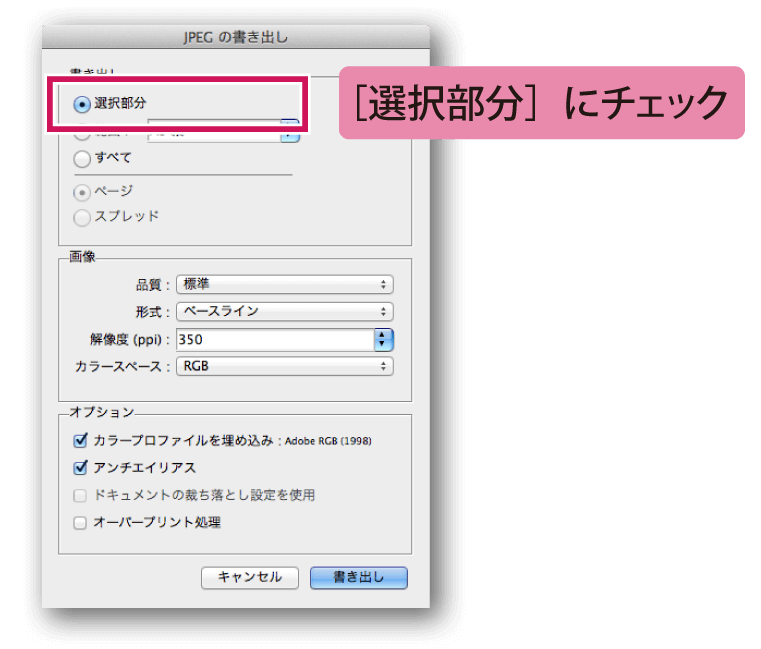Click the pink [選択部分] にチェック callout
This screenshot has height=649, width=761.
click(542, 103)
